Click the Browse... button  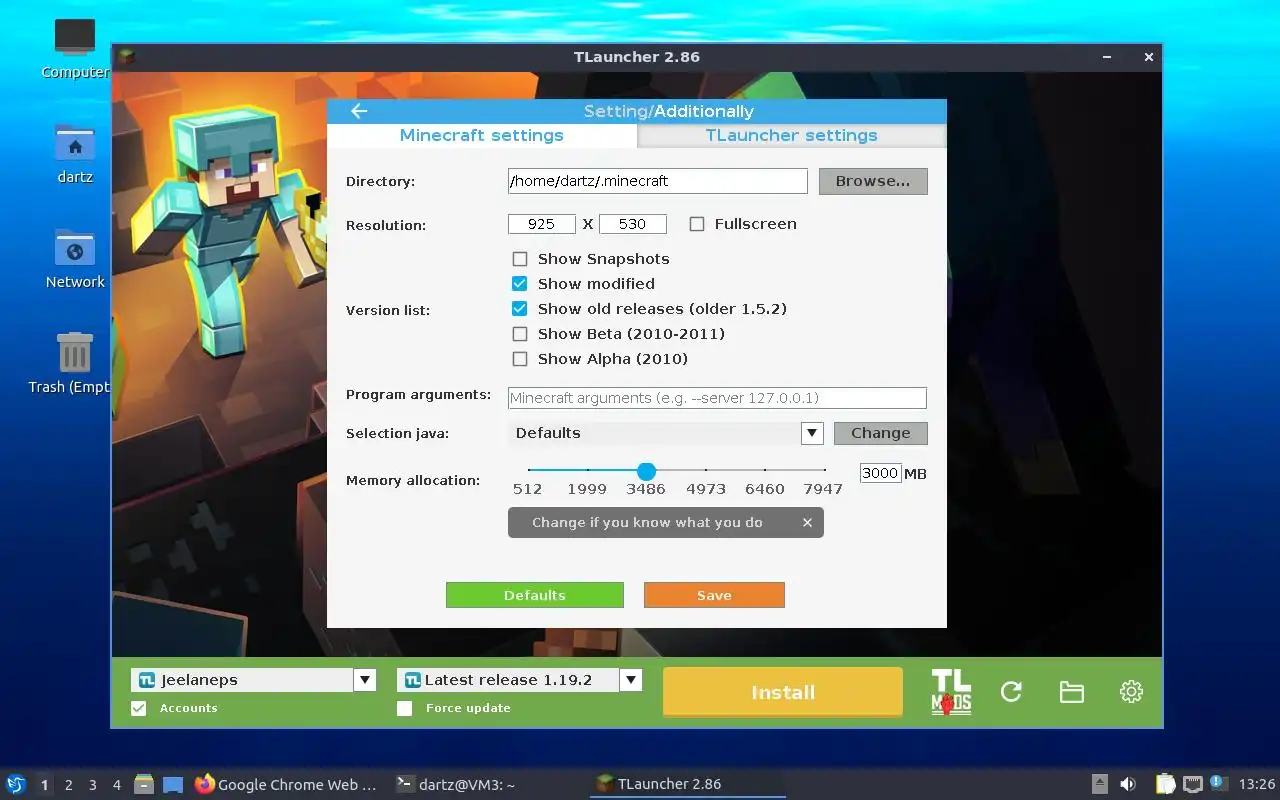tap(873, 181)
